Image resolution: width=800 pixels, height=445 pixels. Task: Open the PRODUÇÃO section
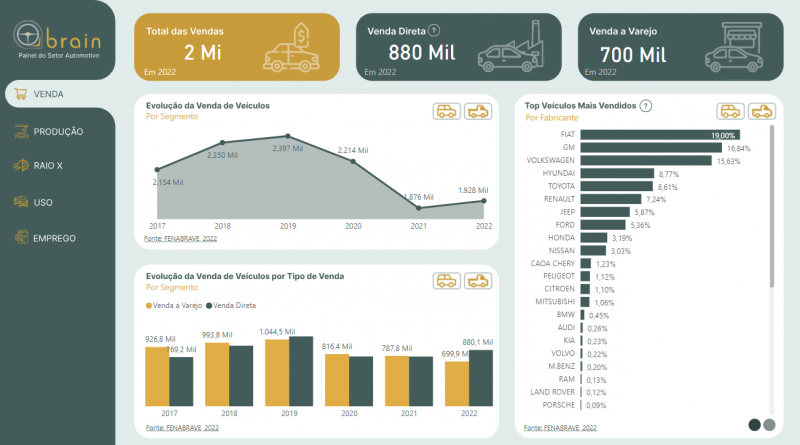(x=58, y=132)
